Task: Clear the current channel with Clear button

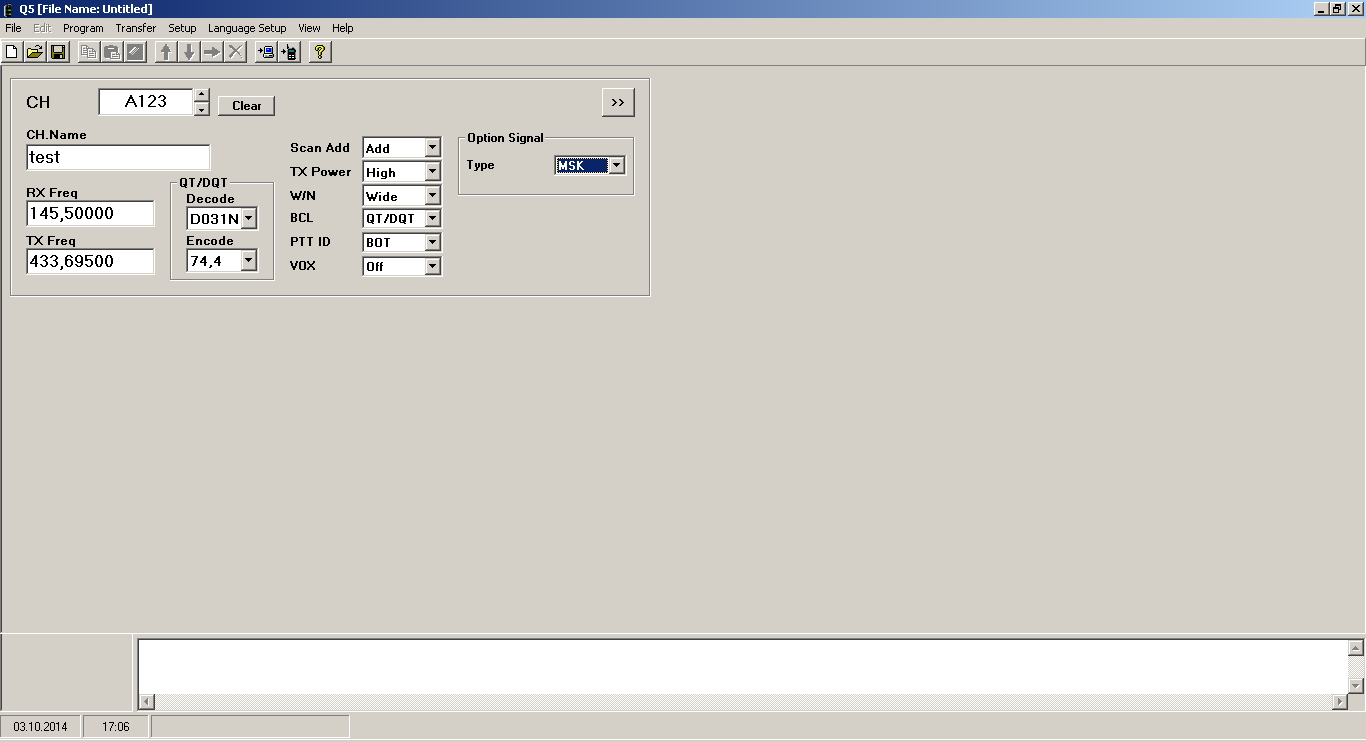Action: (246, 105)
